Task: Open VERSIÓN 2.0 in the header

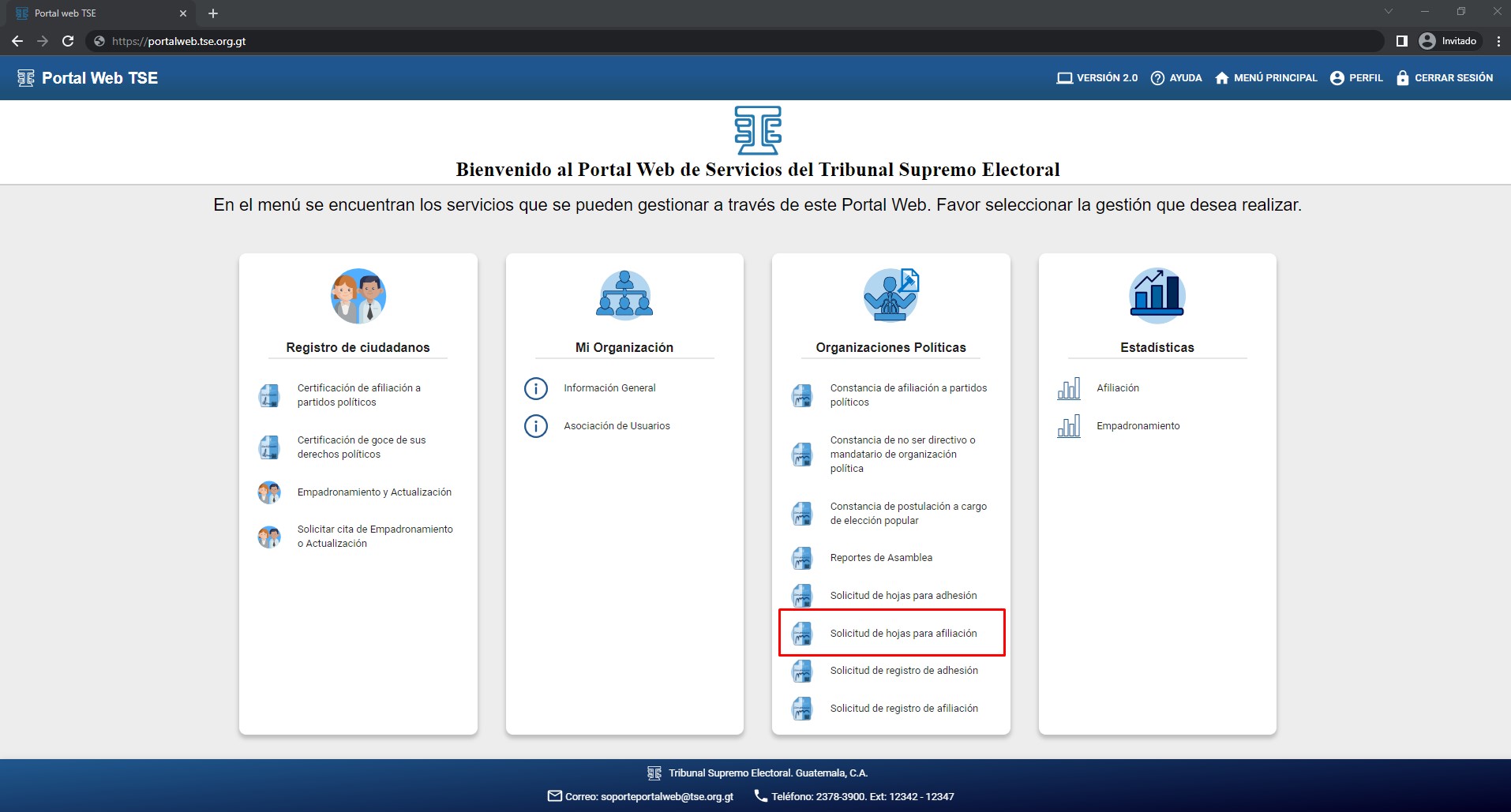Action: [1097, 78]
